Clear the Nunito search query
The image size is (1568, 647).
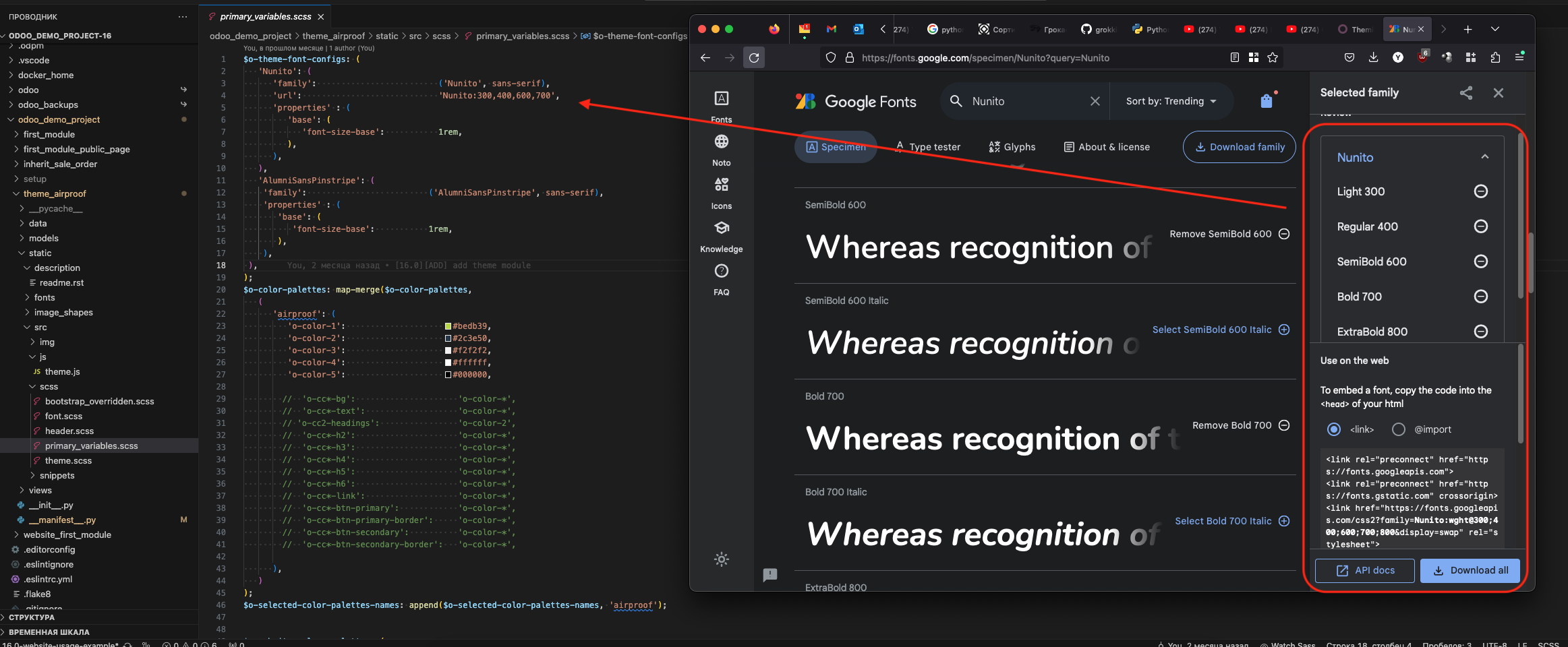[x=1095, y=101]
